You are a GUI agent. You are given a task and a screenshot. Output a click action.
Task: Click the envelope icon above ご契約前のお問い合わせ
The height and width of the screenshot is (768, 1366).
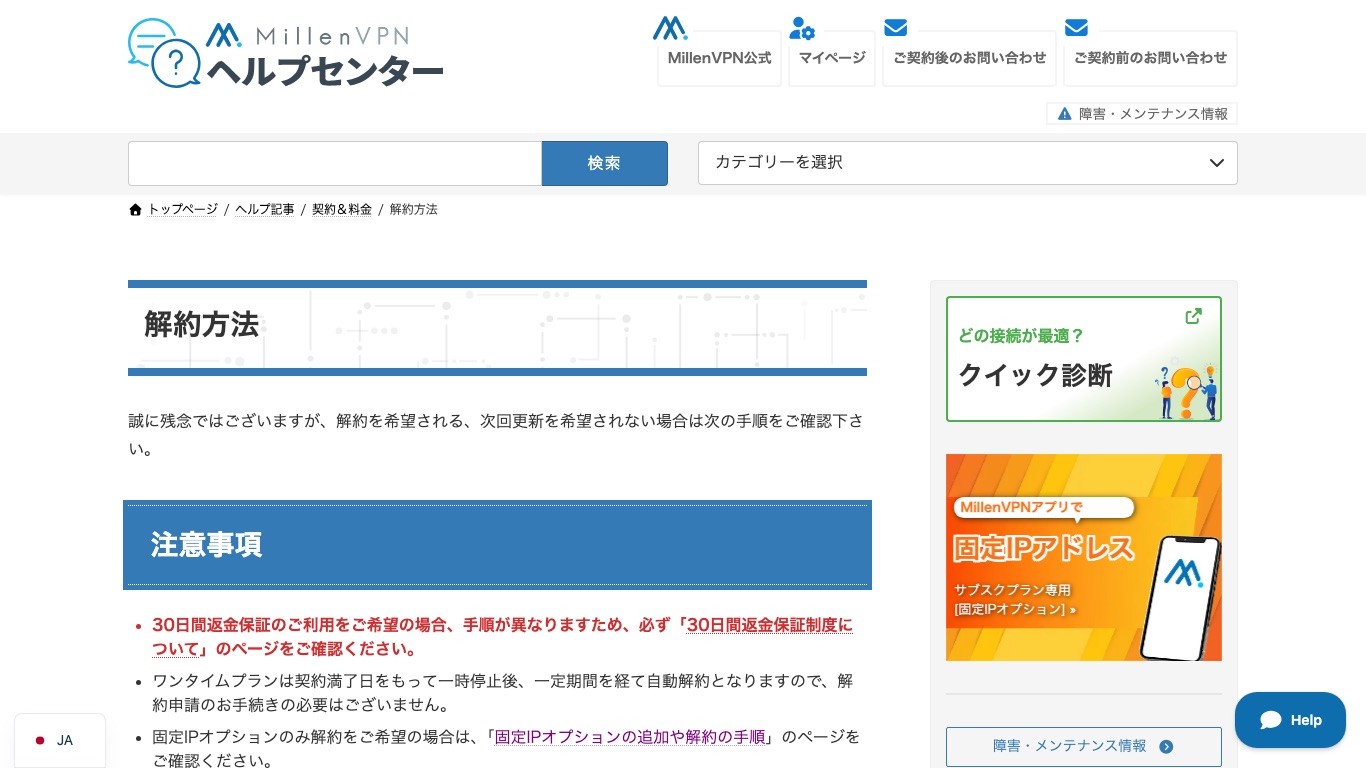pyautogui.click(x=1076, y=27)
